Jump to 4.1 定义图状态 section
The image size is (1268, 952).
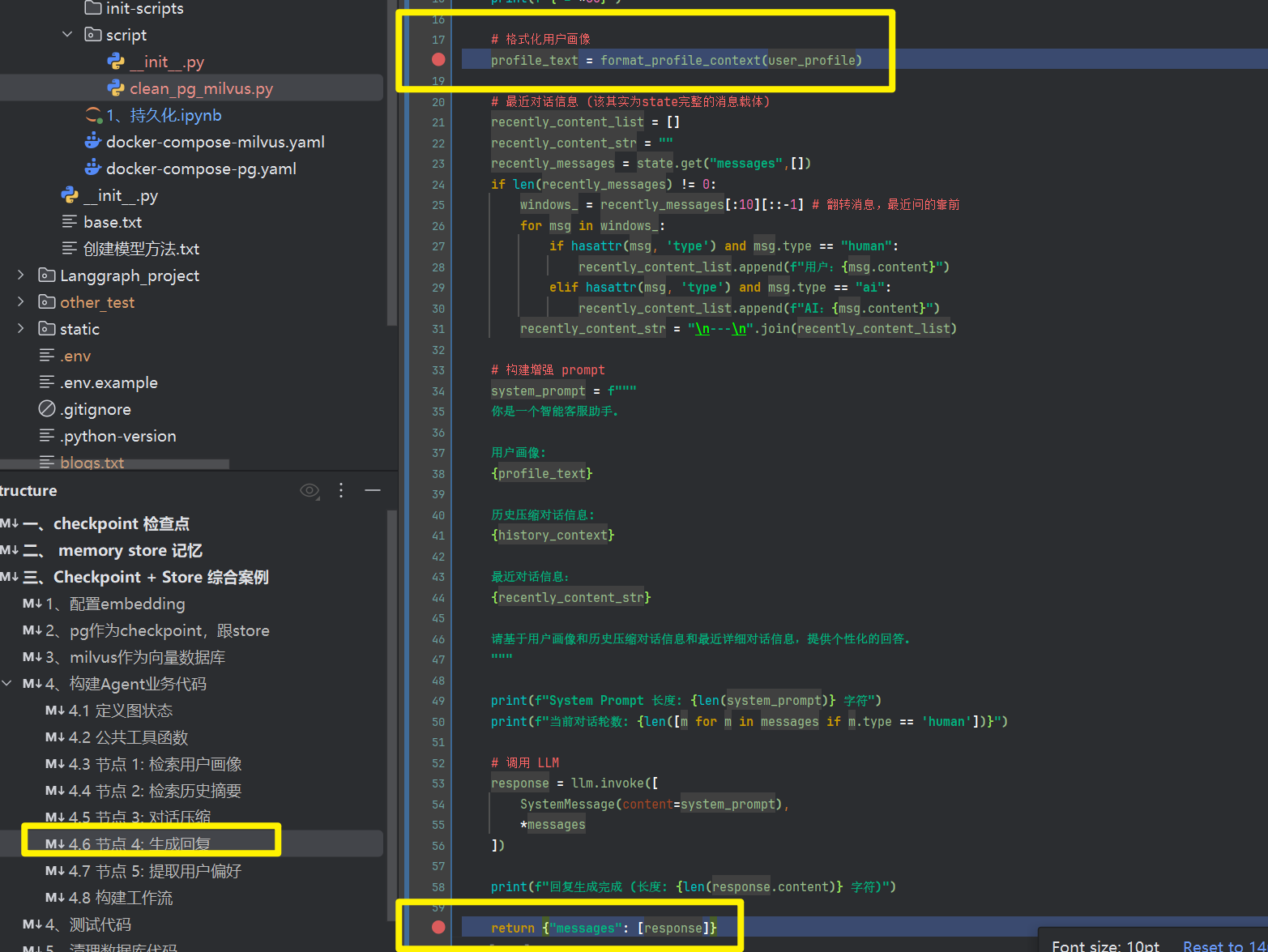click(x=121, y=711)
